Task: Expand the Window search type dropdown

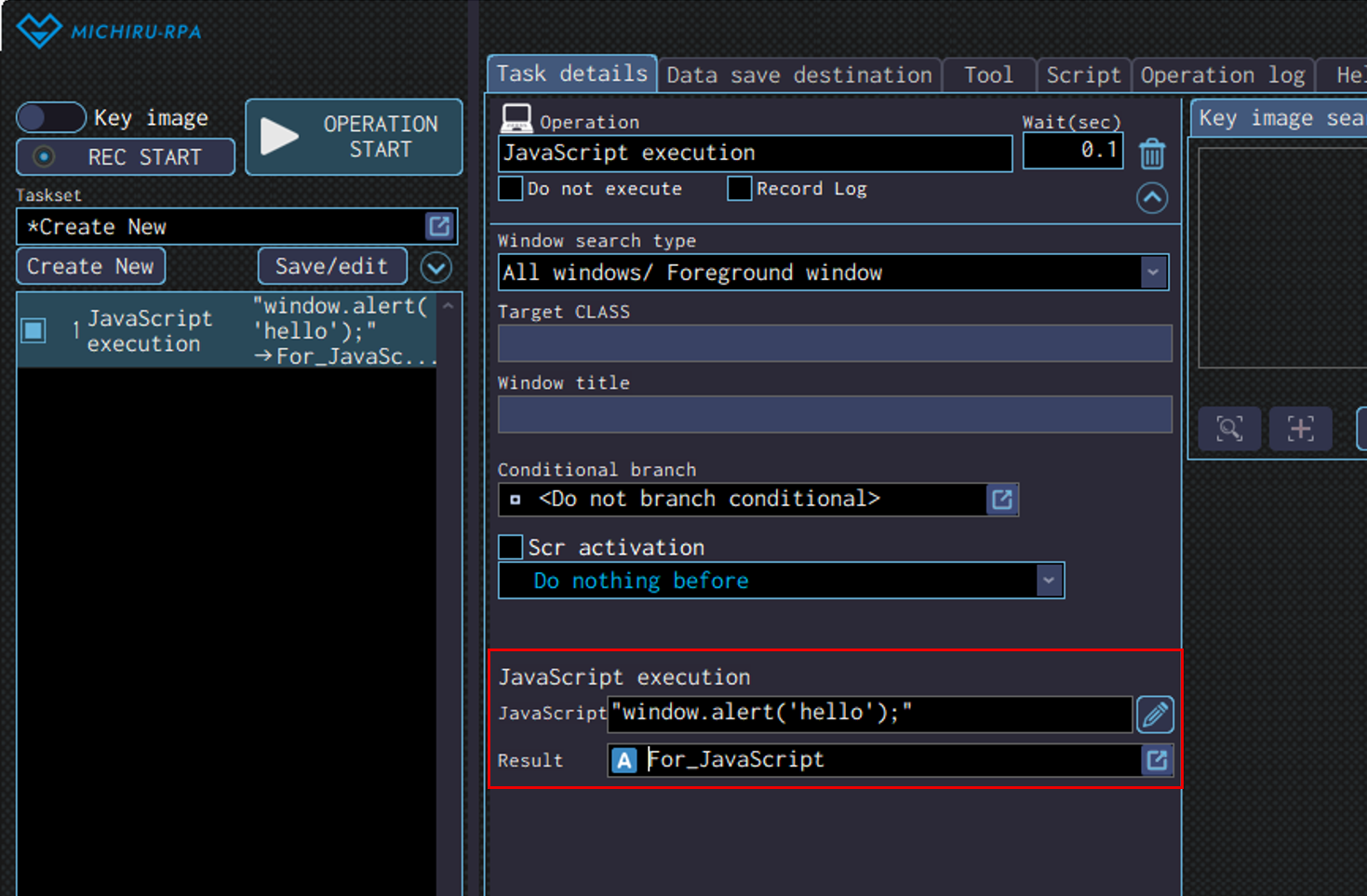Action: (x=1153, y=273)
